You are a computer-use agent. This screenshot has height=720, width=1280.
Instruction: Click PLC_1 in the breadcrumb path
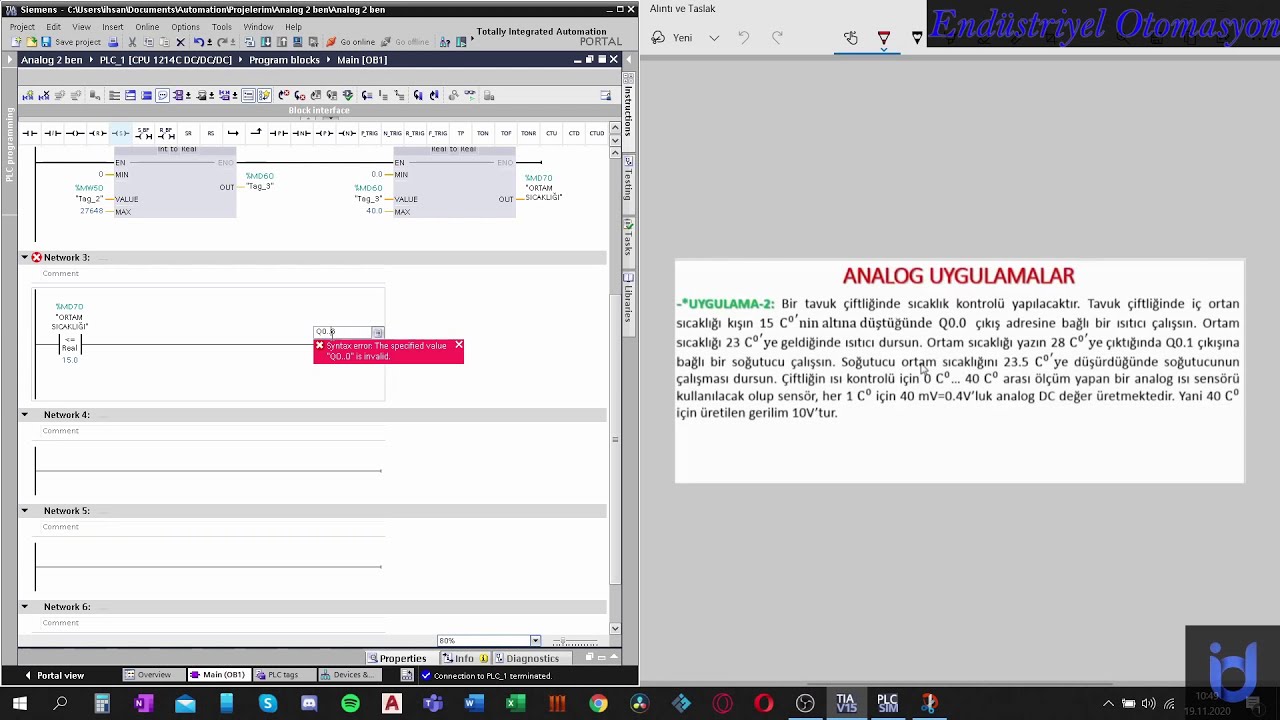coord(165,60)
